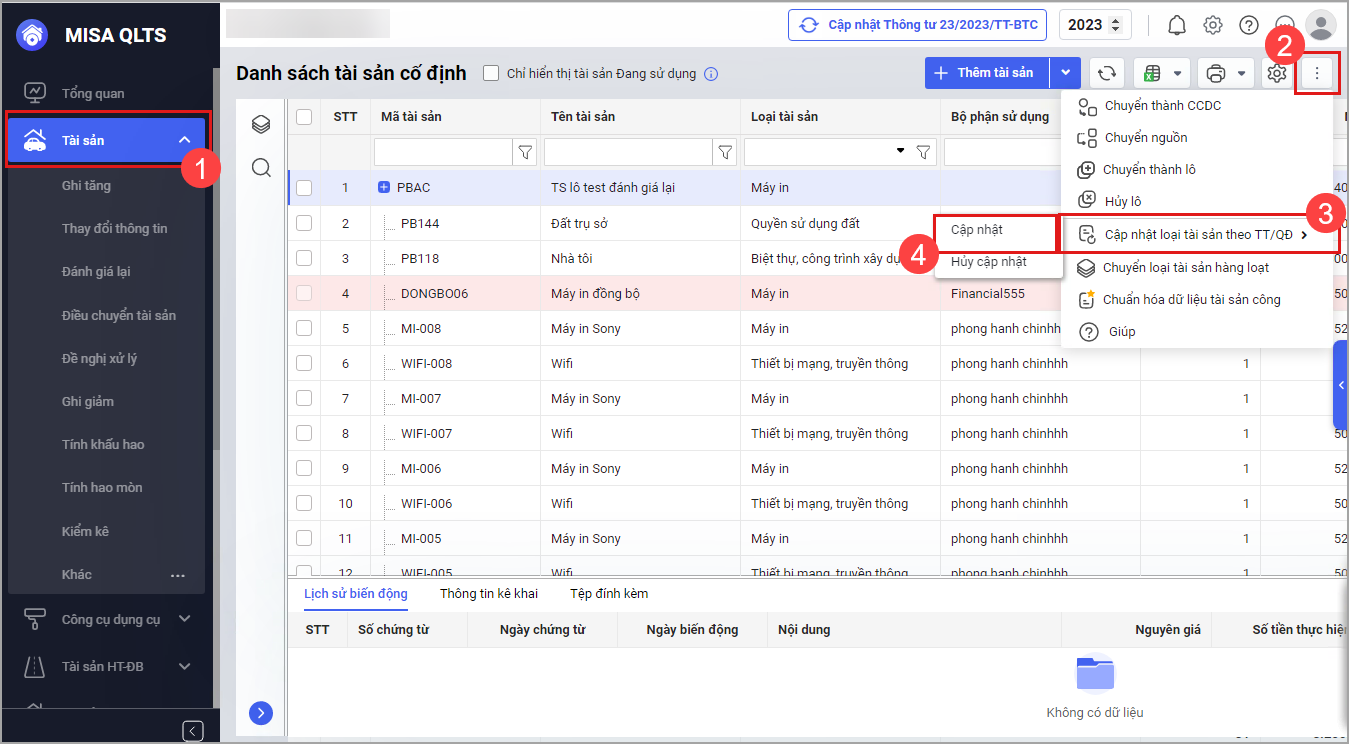This screenshot has width=1349, height=744.
Task: Click the refresh data icon in toolbar
Action: tap(1105, 73)
